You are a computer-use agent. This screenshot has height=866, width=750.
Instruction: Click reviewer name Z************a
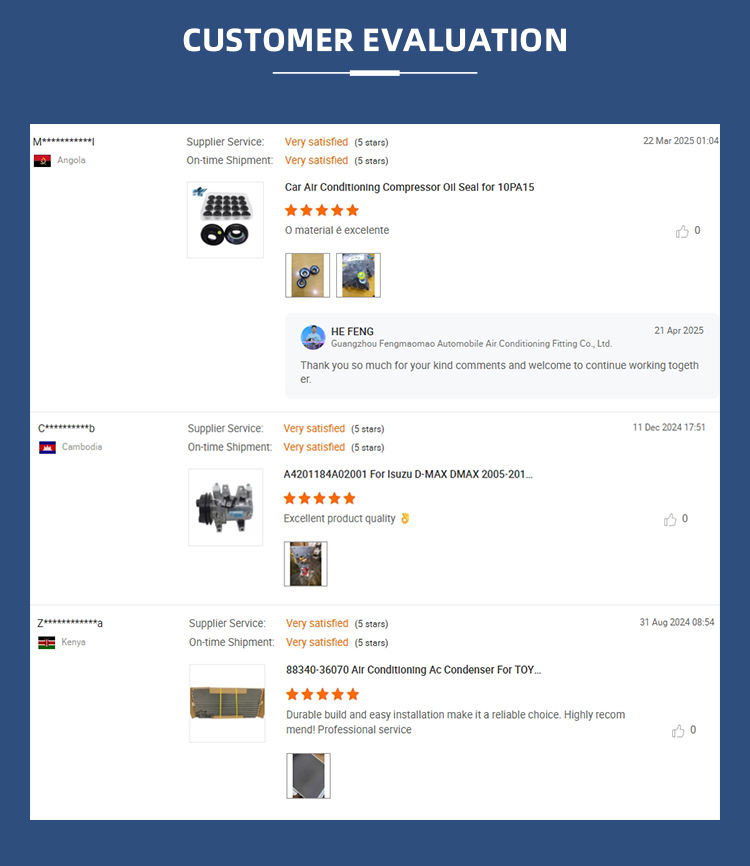click(70, 624)
